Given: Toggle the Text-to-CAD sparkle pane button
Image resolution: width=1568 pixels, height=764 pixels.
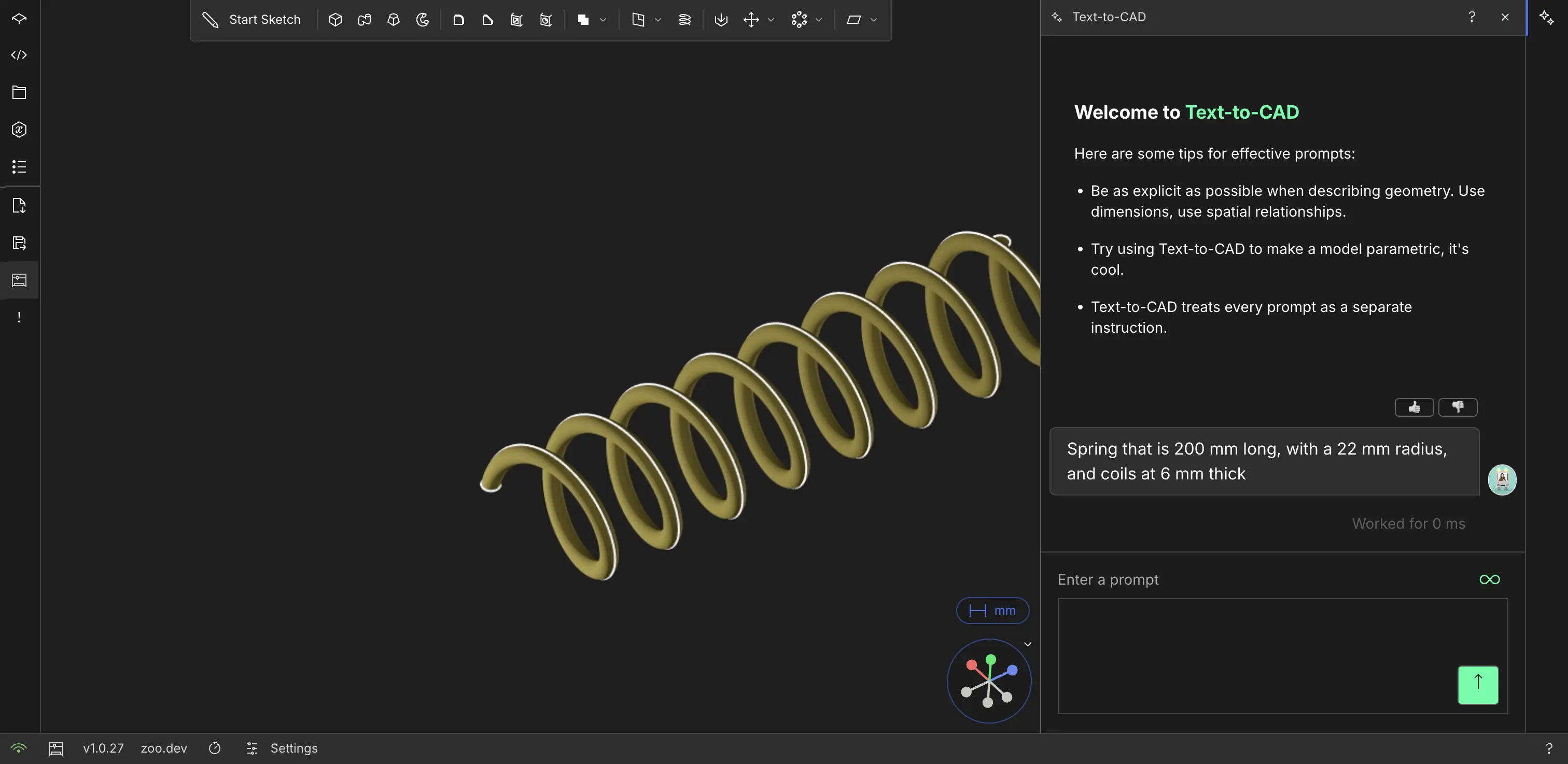Looking at the screenshot, I should 1546,18.
